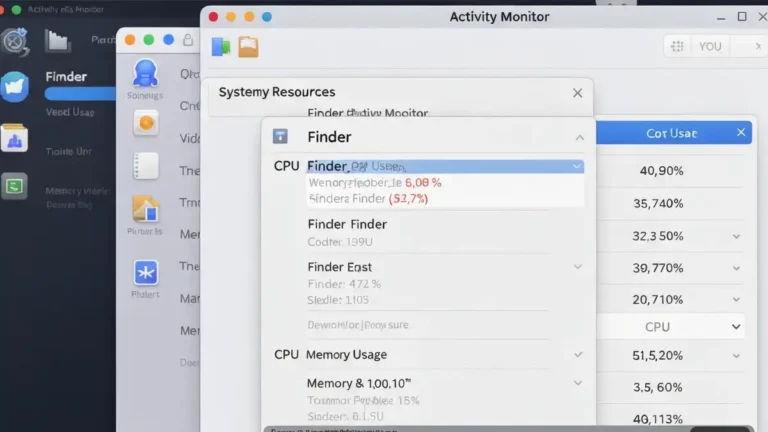The image size is (768, 432).
Task: Open the Soineiligs blue person icon
Action: pos(145,73)
